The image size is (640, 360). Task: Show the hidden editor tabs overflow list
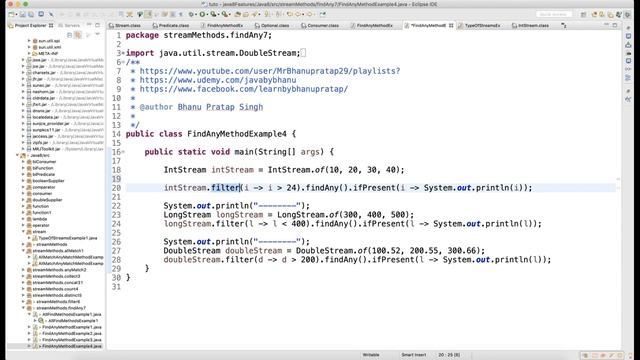pos(564,26)
